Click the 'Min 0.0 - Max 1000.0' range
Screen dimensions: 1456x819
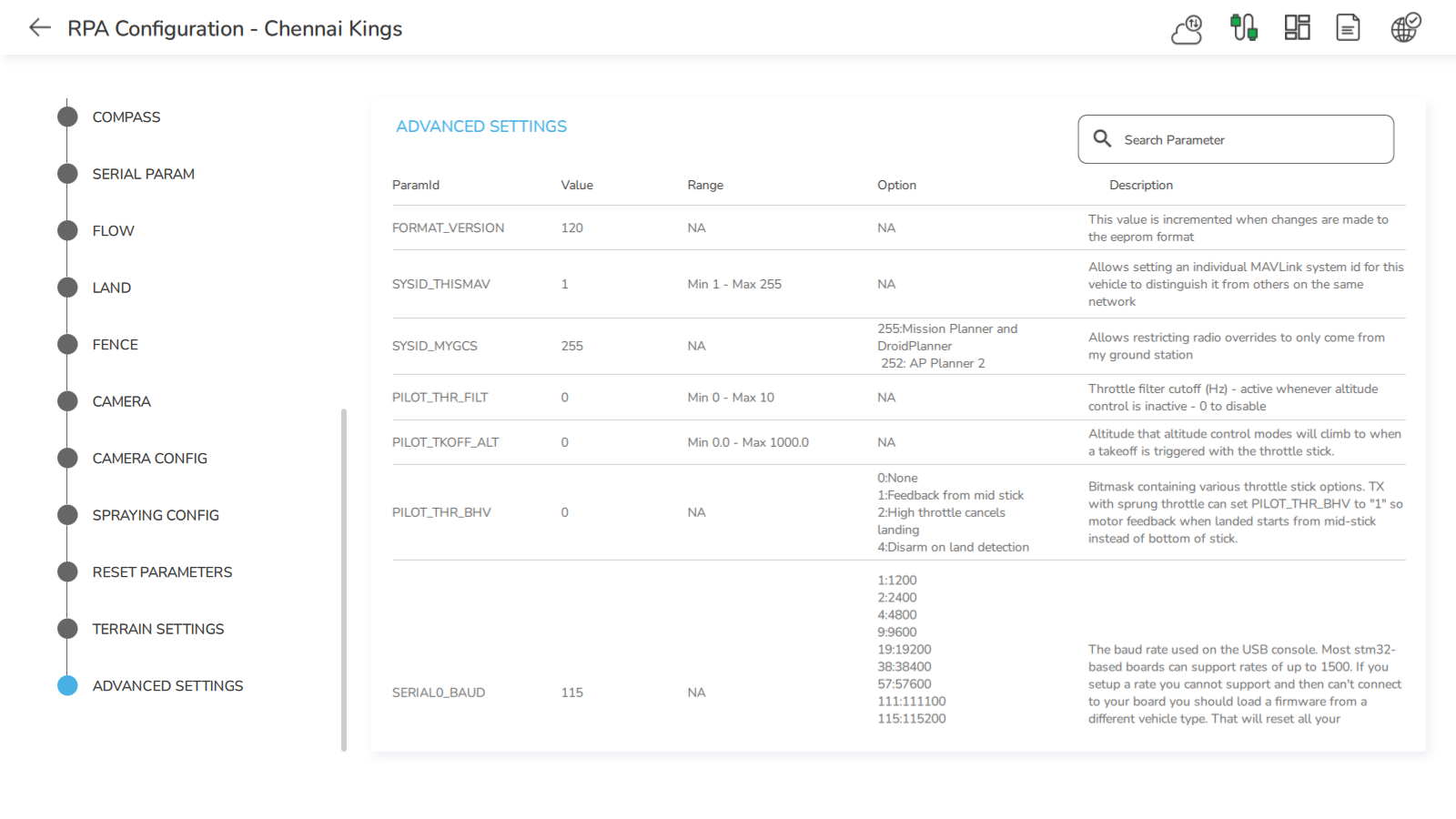point(748,442)
